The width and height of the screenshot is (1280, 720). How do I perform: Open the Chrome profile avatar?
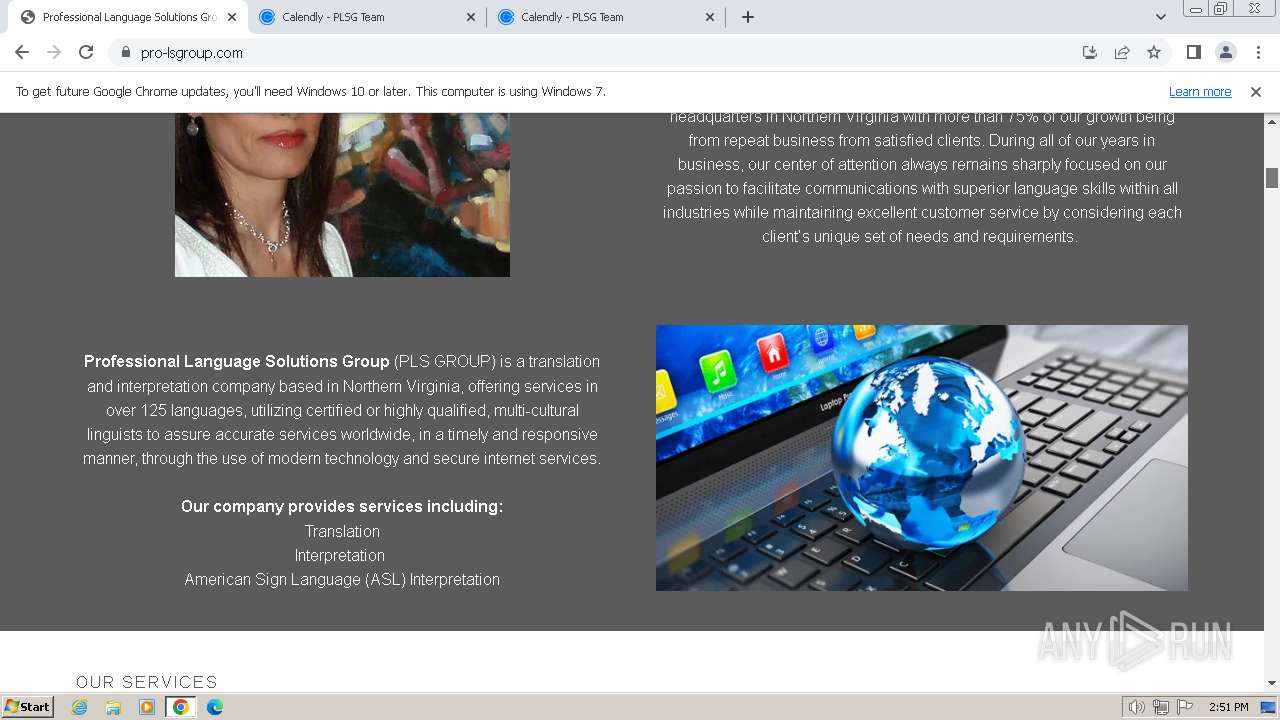coord(1226,52)
